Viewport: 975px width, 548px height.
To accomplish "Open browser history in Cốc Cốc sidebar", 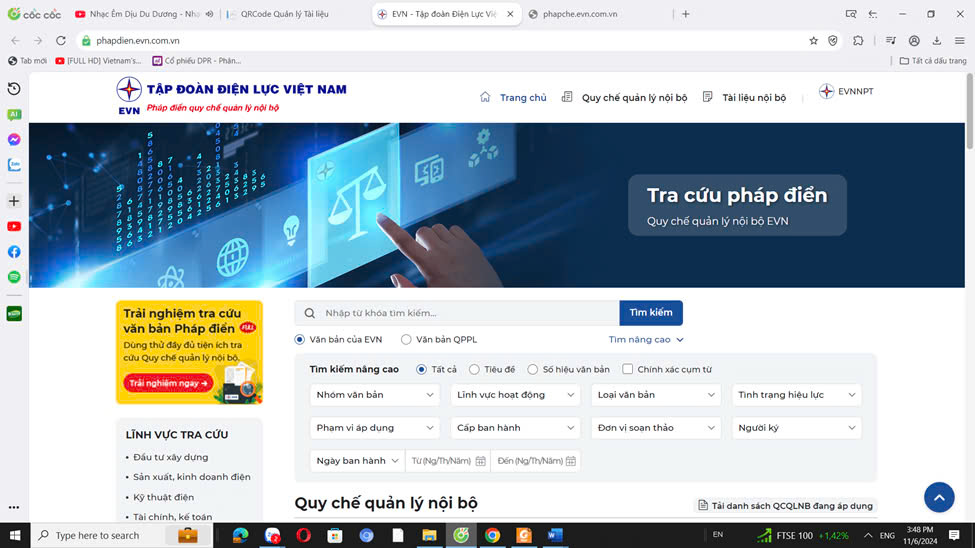I will tap(14, 89).
